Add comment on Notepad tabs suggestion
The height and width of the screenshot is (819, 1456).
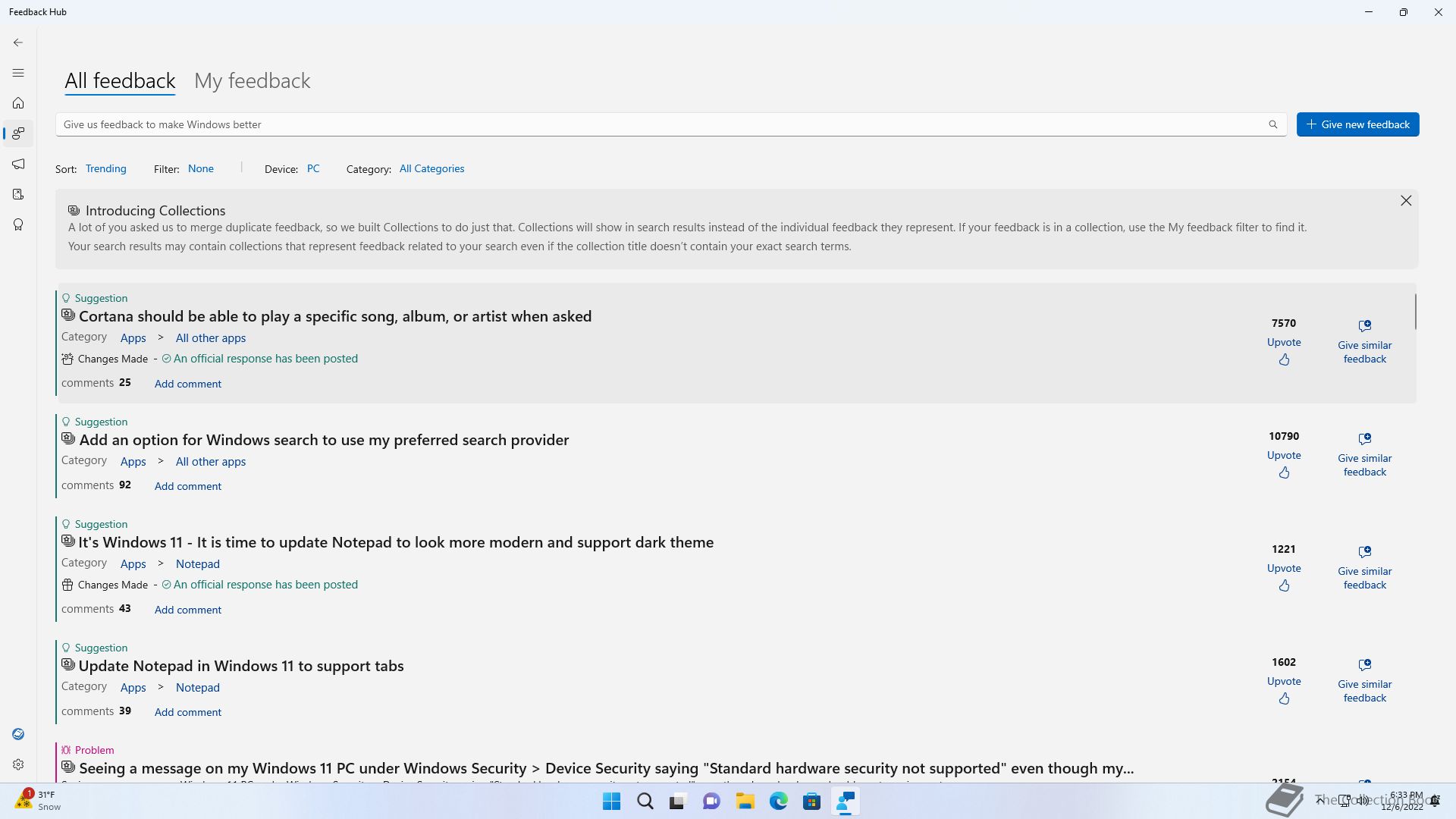point(188,712)
